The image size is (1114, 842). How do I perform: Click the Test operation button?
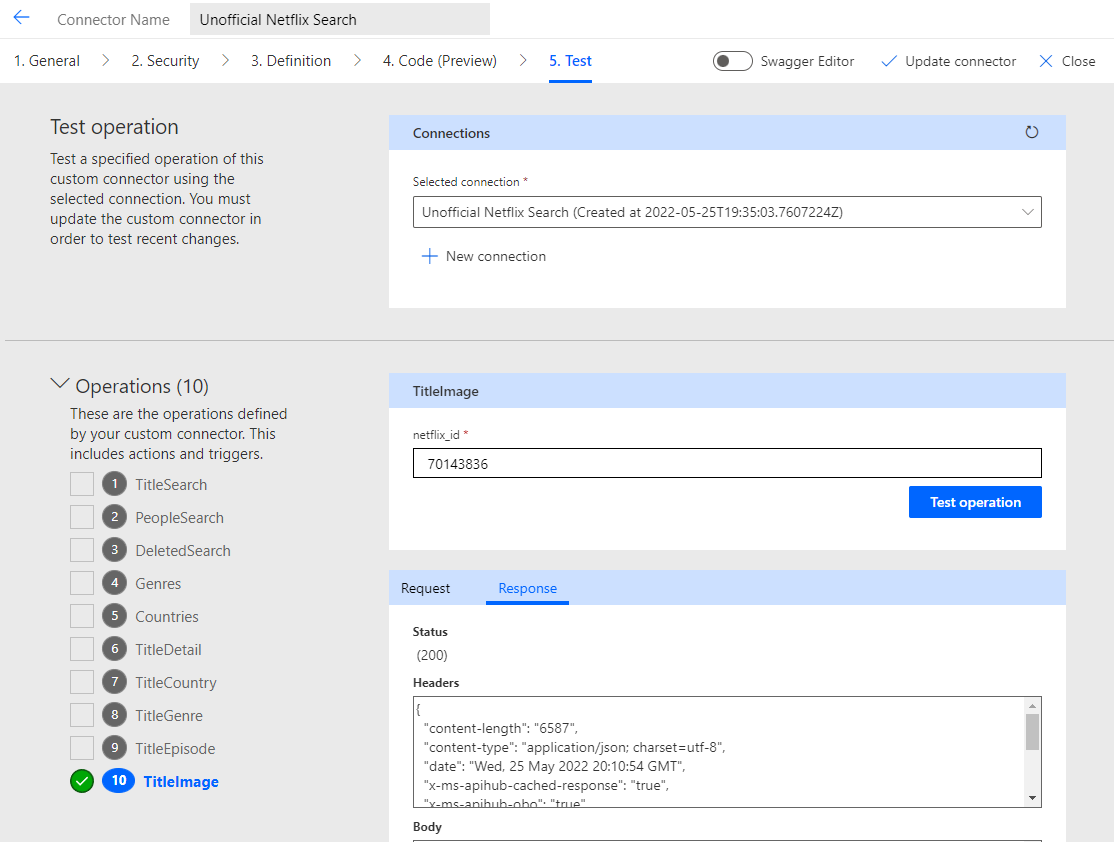tap(975, 502)
